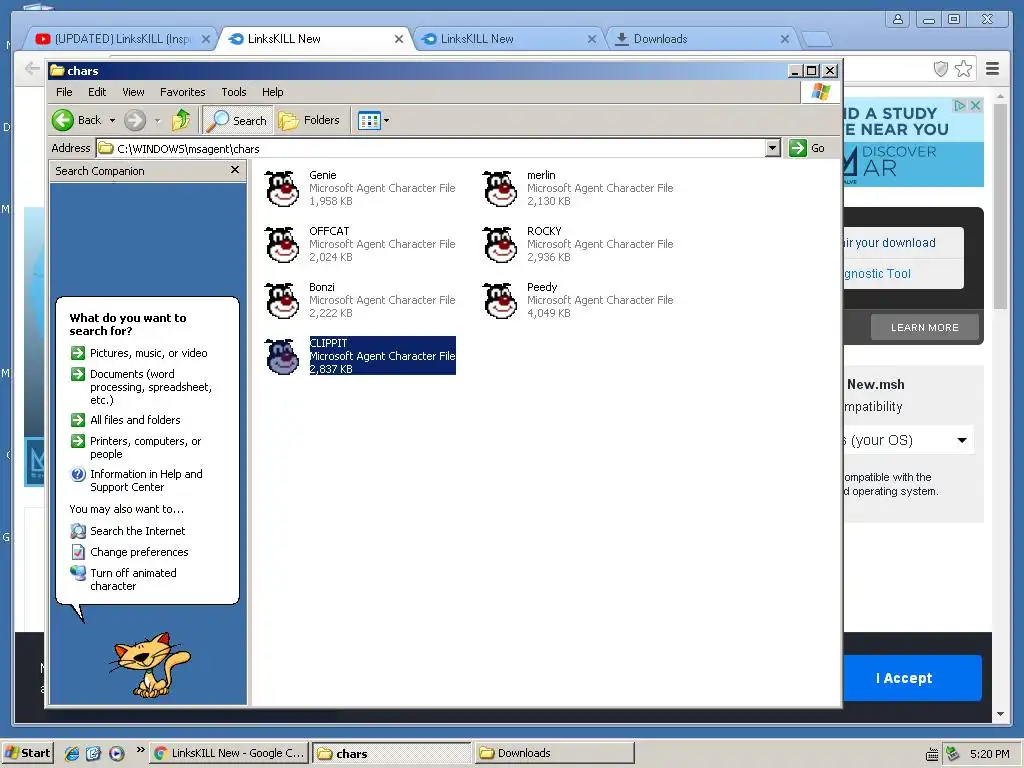1024x768 pixels.
Task: Select the CLIPPIT character file icon
Action: click(x=282, y=357)
